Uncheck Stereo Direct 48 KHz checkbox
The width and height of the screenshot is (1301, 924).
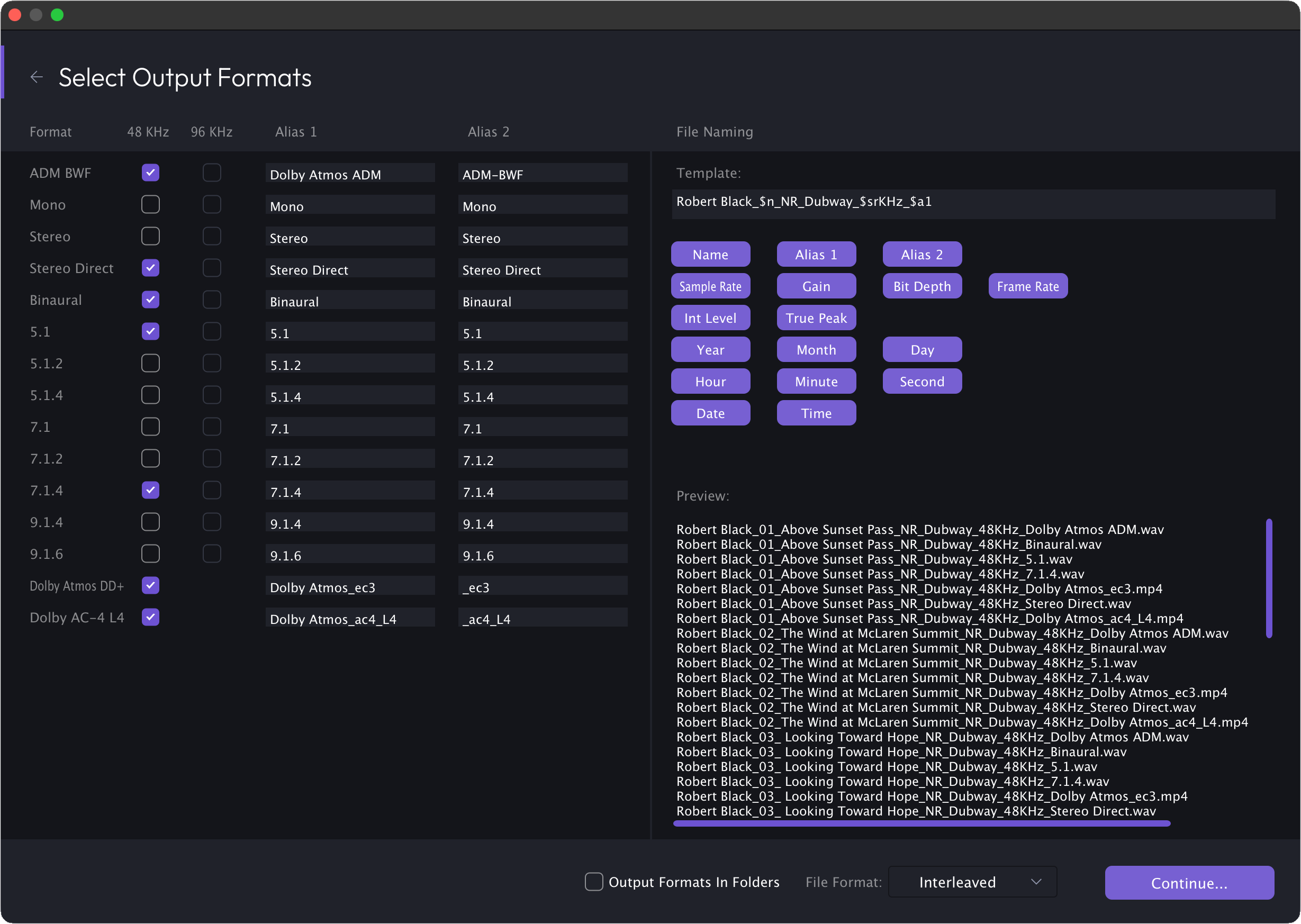point(150,268)
